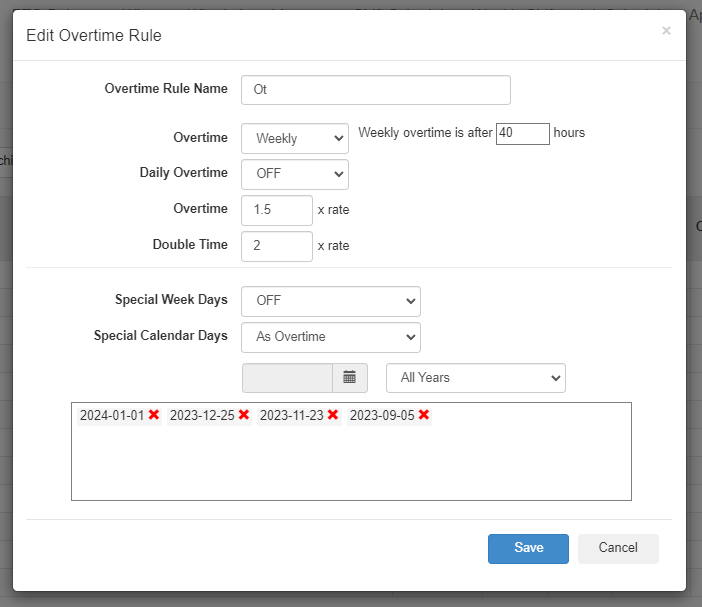Focus the Overtime Rule Name field
The image size is (702, 607).
(x=375, y=90)
